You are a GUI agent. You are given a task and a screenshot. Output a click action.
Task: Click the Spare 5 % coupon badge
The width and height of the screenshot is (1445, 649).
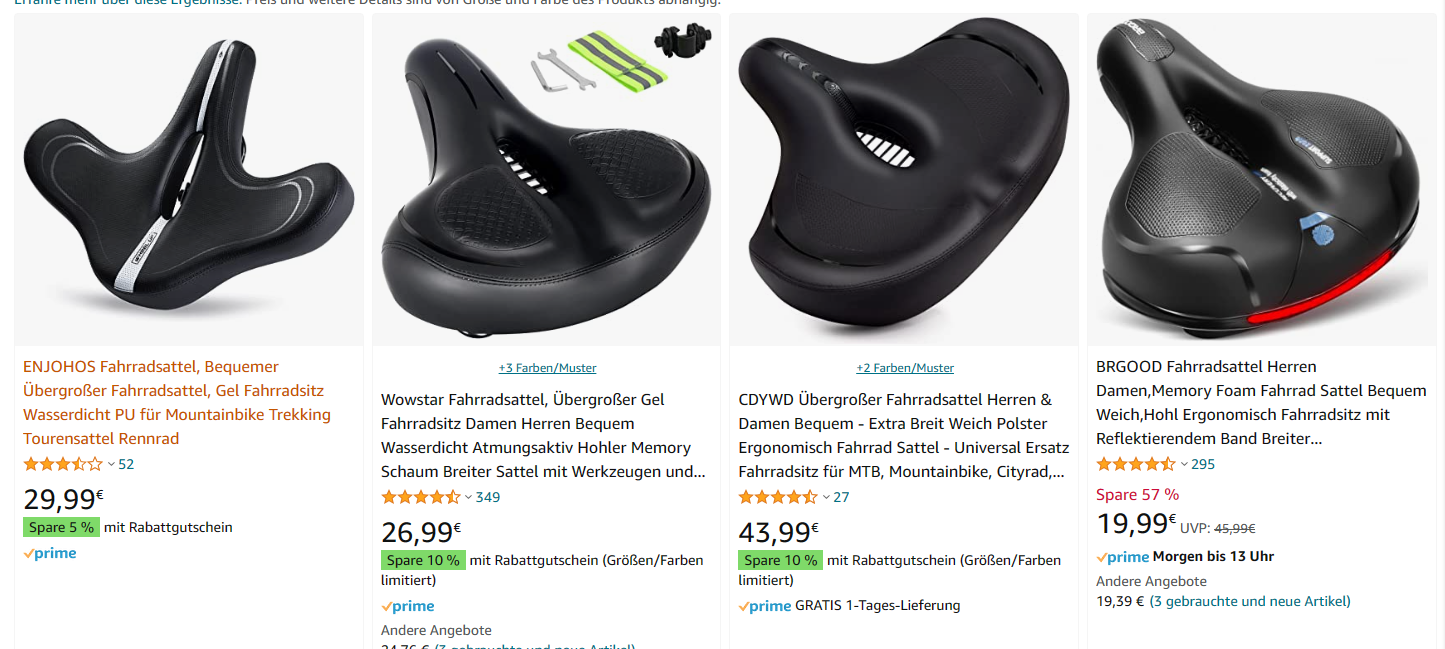pyautogui.click(x=61, y=527)
